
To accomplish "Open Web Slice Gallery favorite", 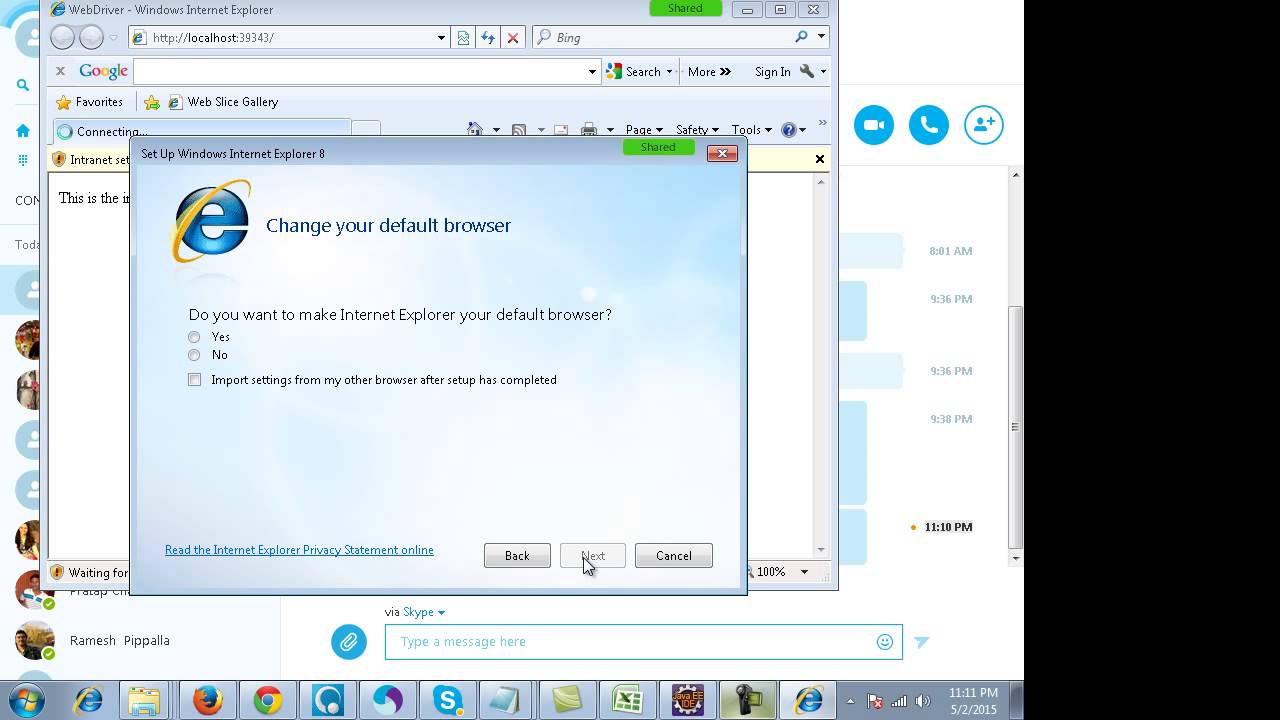I will point(223,102).
